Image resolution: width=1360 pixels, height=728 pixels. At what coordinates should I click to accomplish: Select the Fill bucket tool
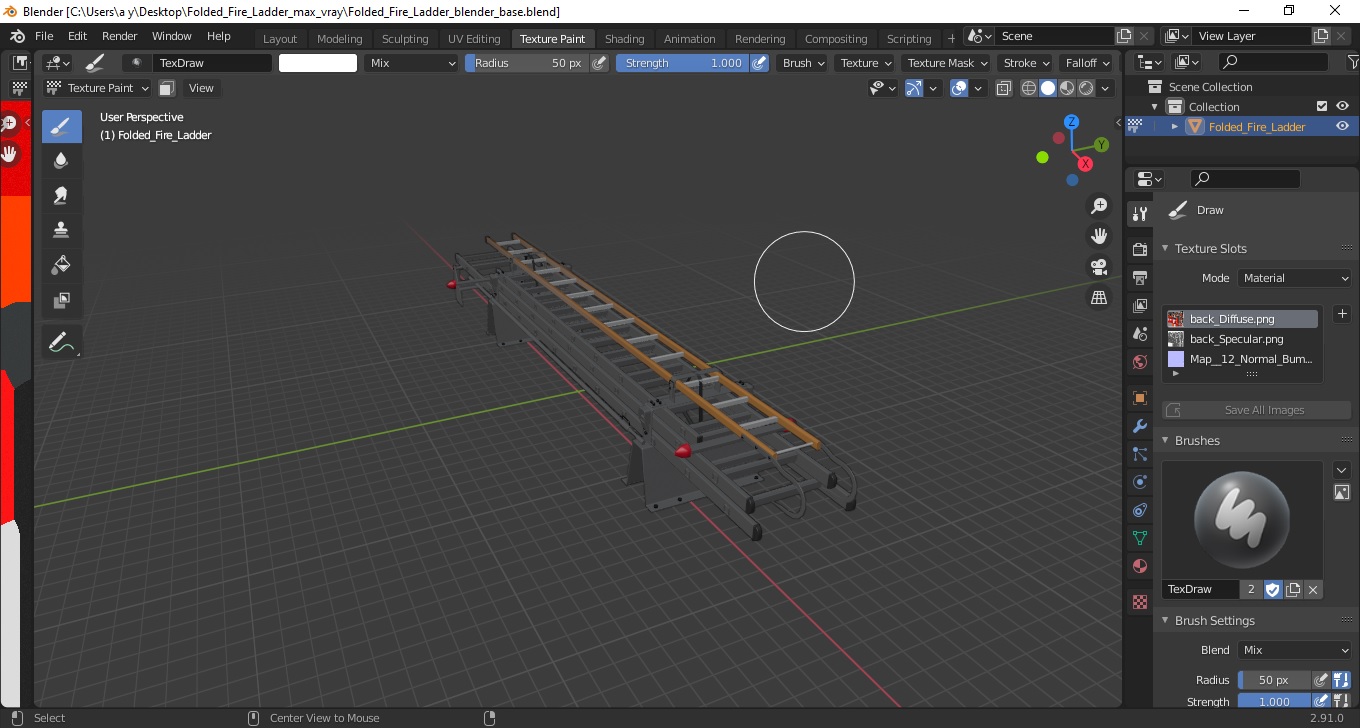[x=61, y=265]
